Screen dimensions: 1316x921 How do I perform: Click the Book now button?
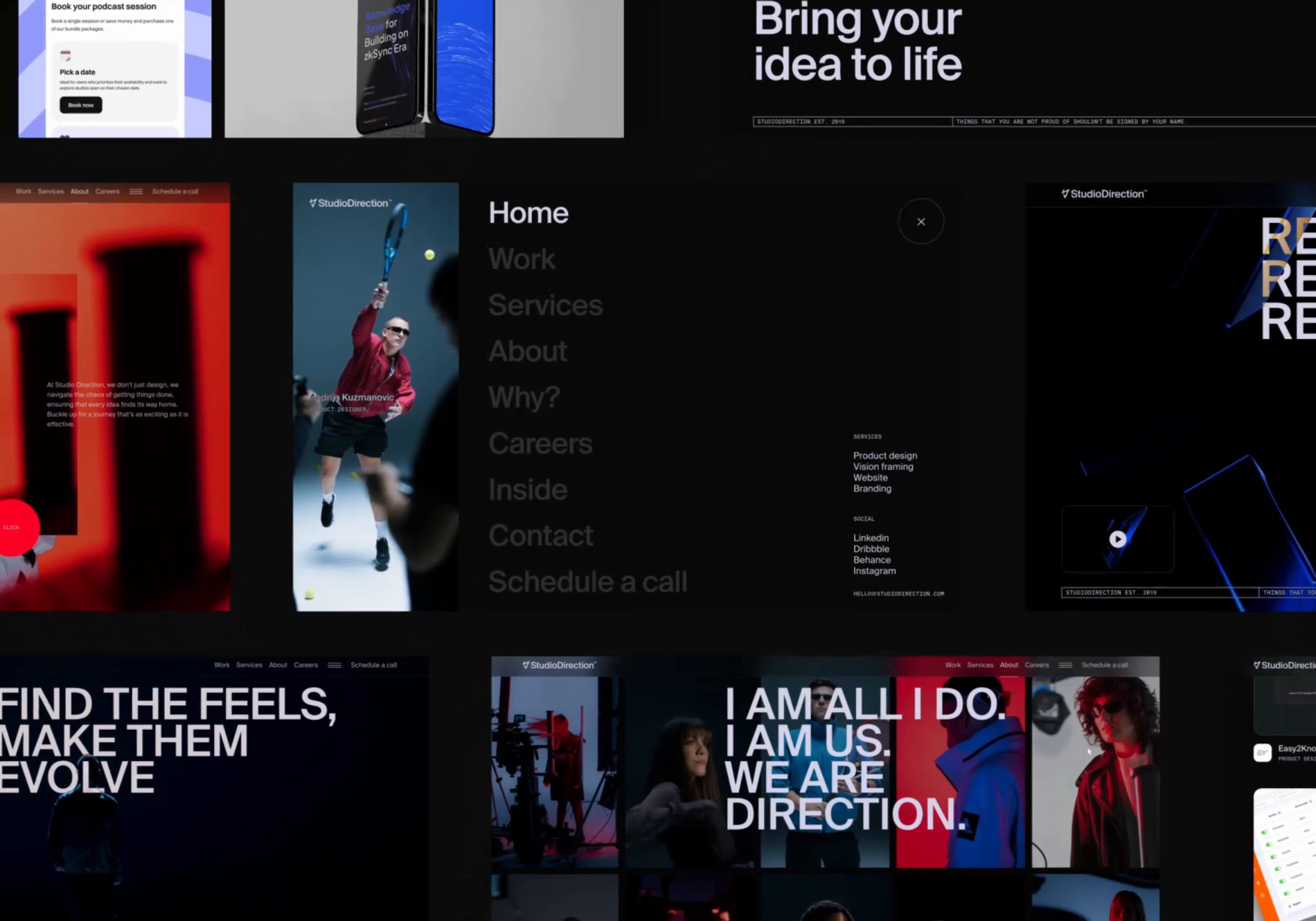coord(80,105)
